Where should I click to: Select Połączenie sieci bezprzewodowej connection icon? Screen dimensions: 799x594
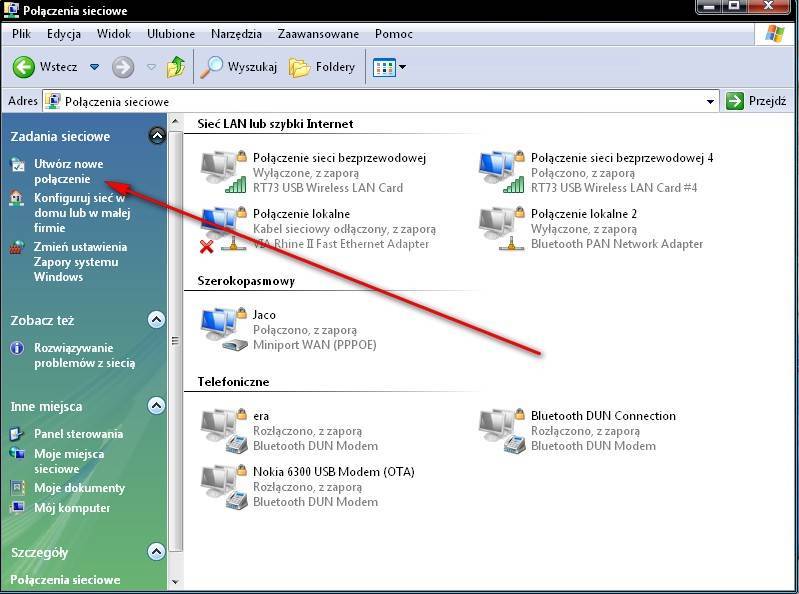point(223,172)
